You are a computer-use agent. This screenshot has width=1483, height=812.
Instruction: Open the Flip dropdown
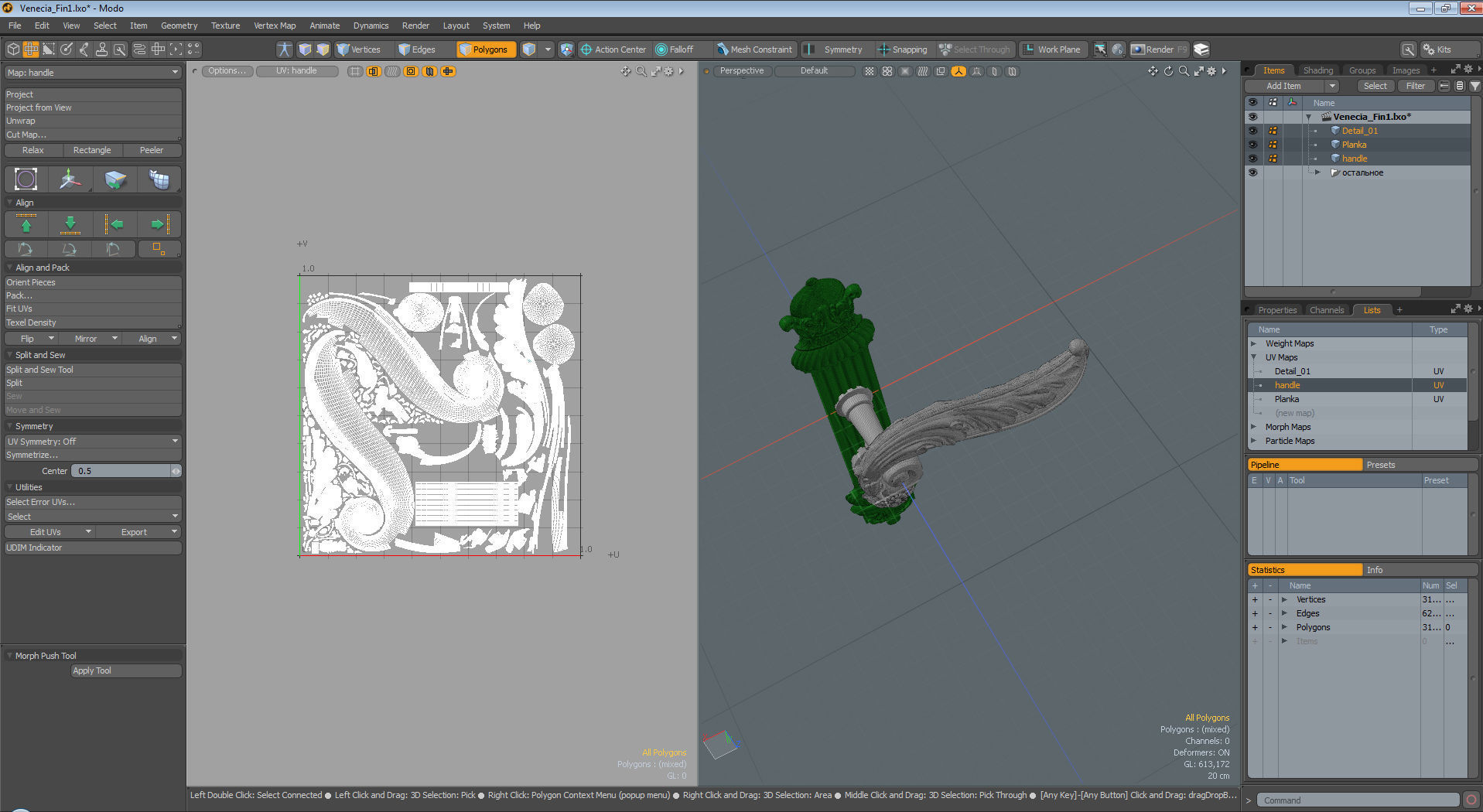tap(31, 339)
